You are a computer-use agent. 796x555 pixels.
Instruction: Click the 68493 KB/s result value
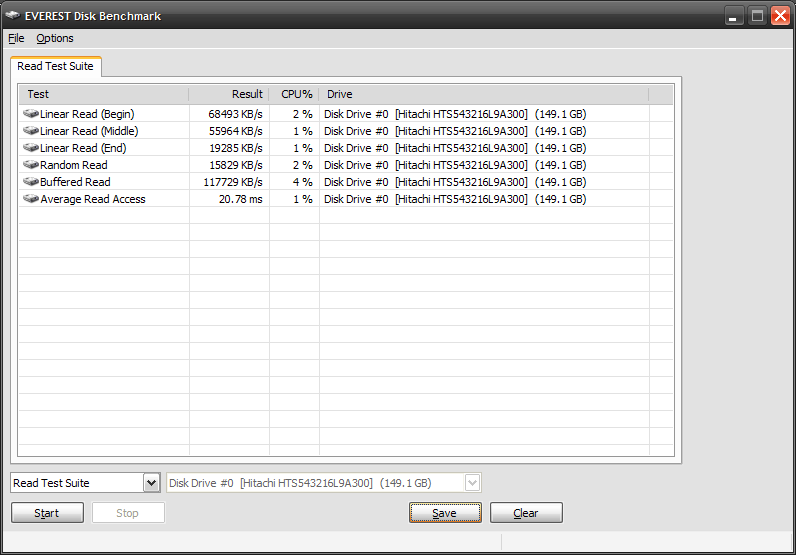pos(236,114)
